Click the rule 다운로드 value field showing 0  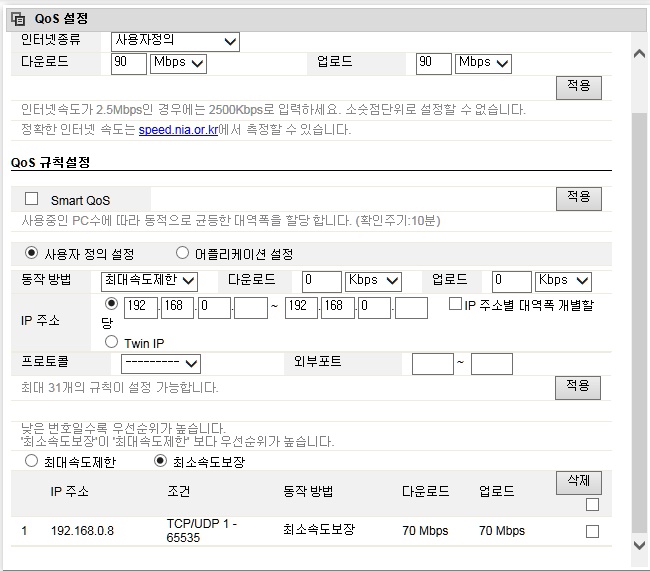322,282
